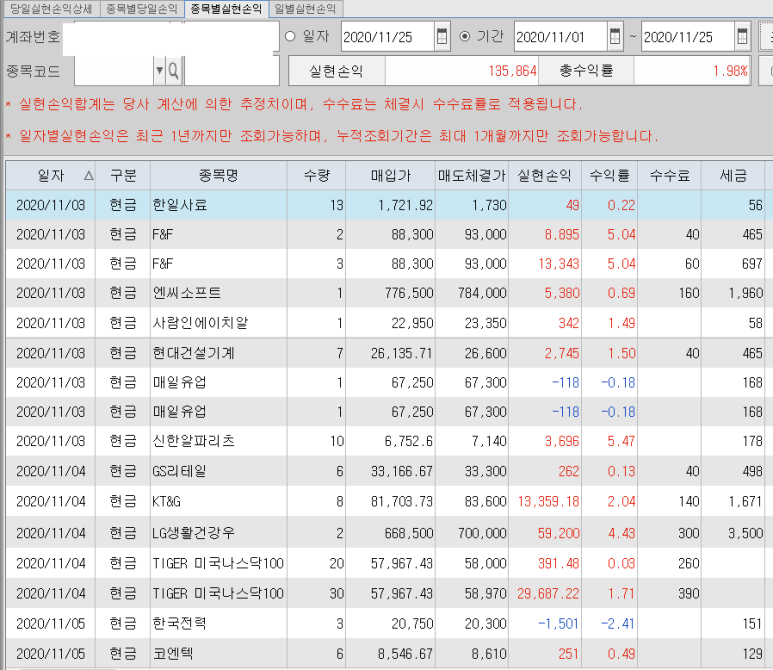The height and width of the screenshot is (670, 773).
Task: Sort by 수량 column header
Action: pyautogui.click(x=316, y=176)
